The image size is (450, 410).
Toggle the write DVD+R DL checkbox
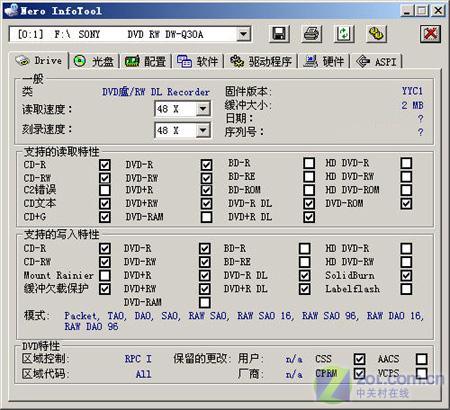pos(304,289)
